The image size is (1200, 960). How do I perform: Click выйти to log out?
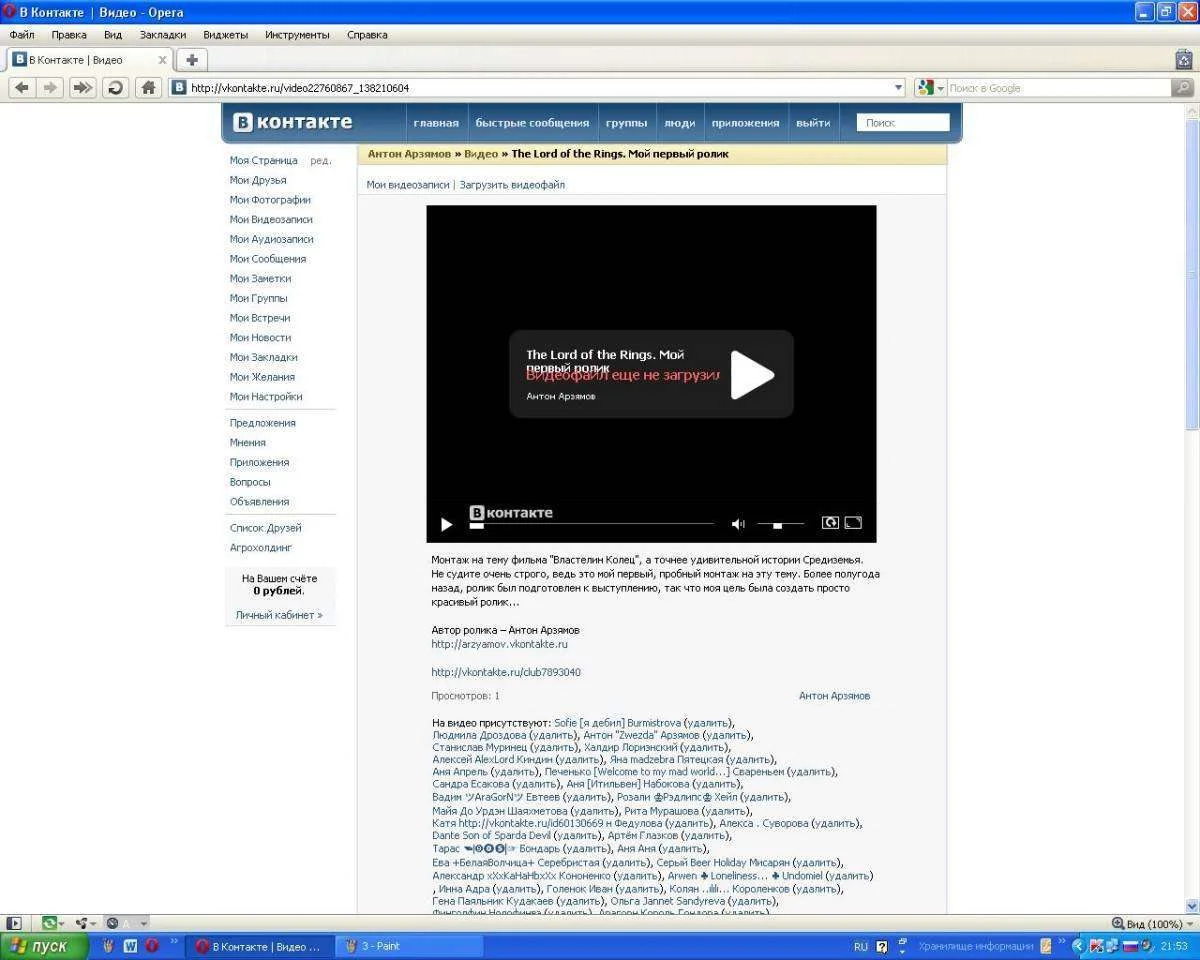813,123
